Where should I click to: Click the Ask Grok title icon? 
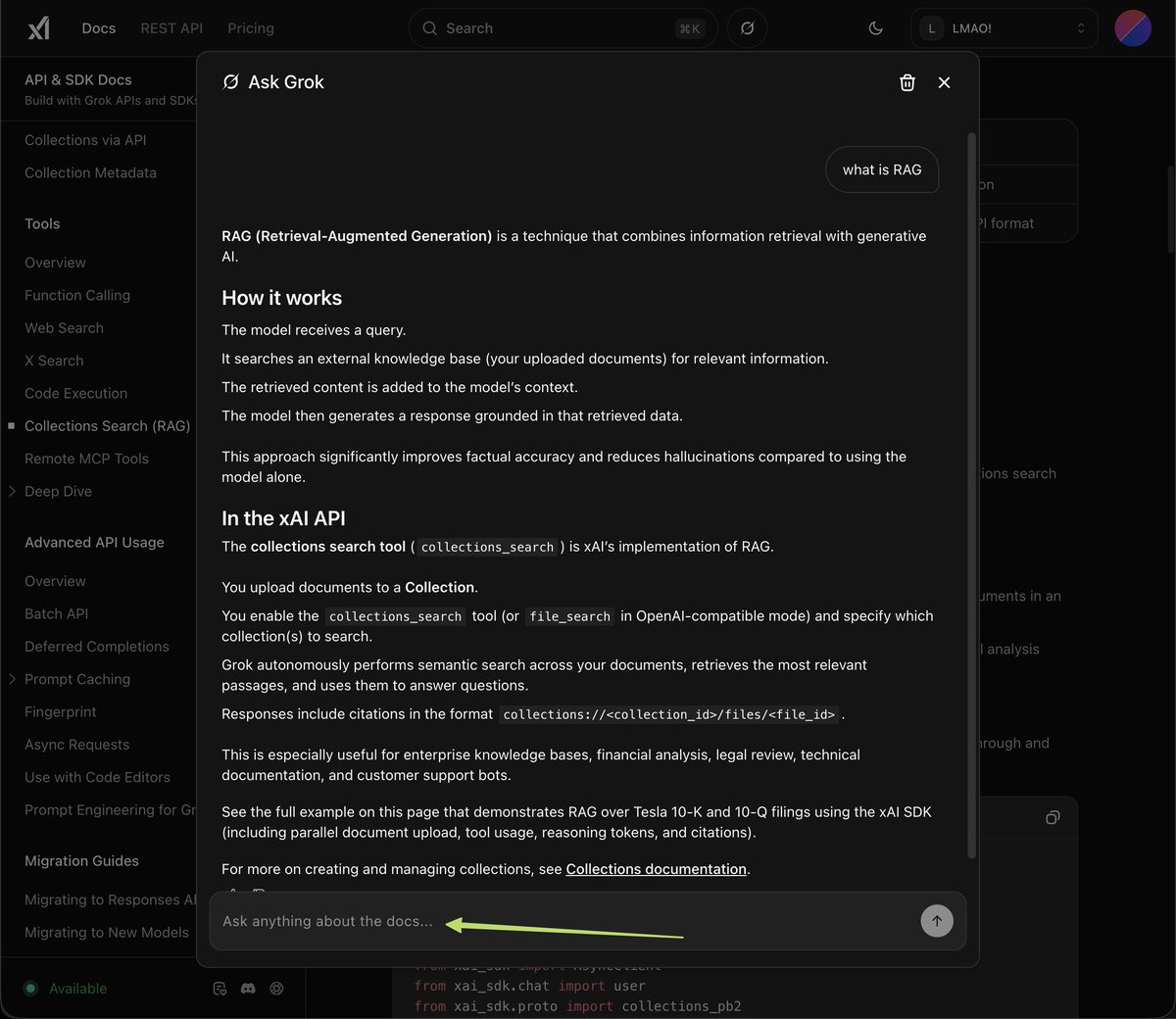pyautogui.click(x=231, y=82)
